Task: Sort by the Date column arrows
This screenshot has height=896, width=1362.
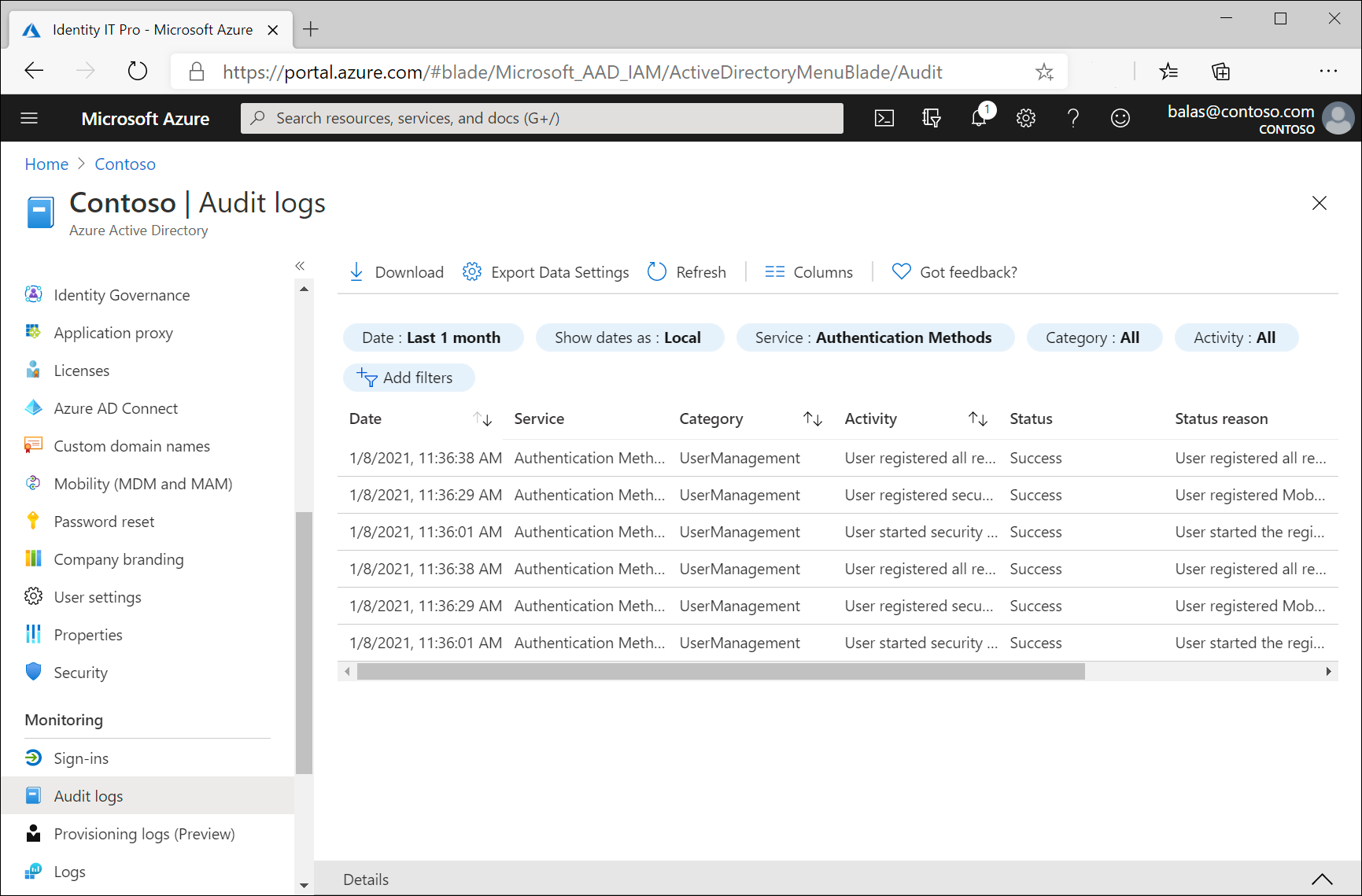Action: coord(482,419)
